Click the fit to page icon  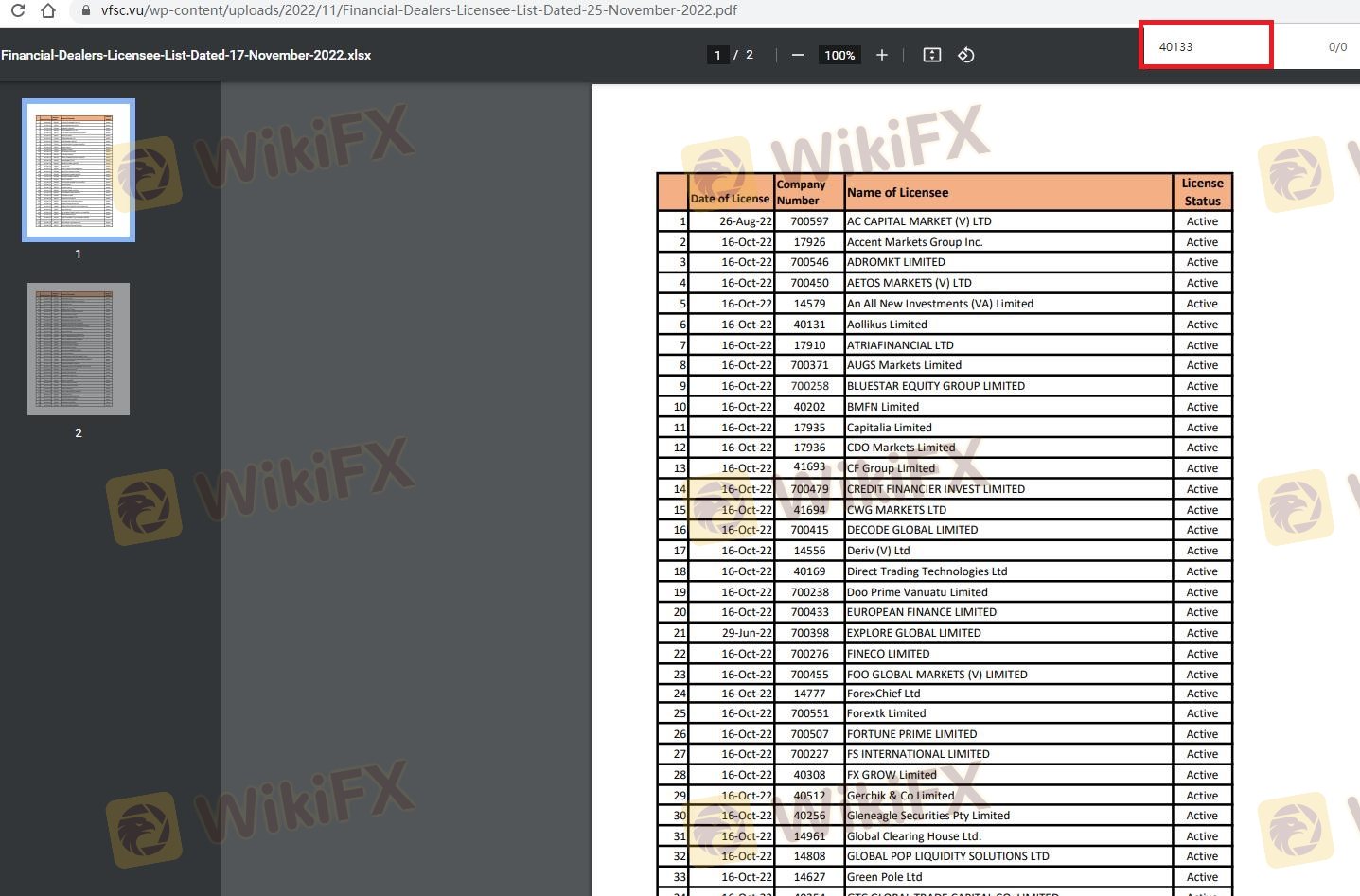(x=932, y=55)
